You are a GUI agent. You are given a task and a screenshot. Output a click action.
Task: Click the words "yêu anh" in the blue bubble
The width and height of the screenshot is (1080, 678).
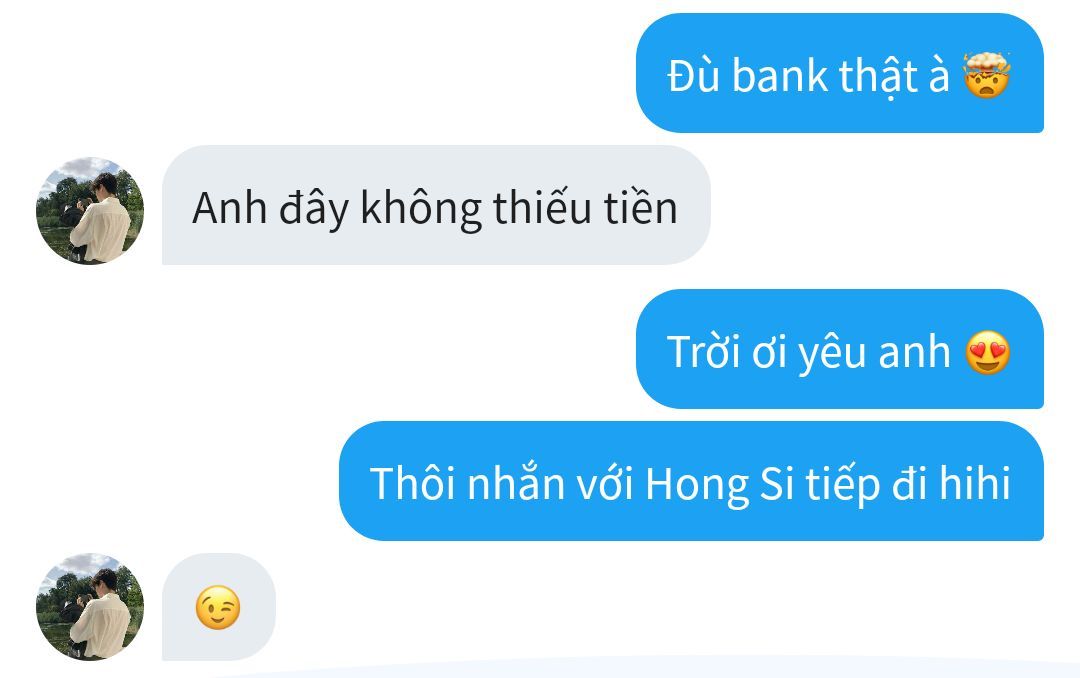pyautogui.click(x=875, y=353)
